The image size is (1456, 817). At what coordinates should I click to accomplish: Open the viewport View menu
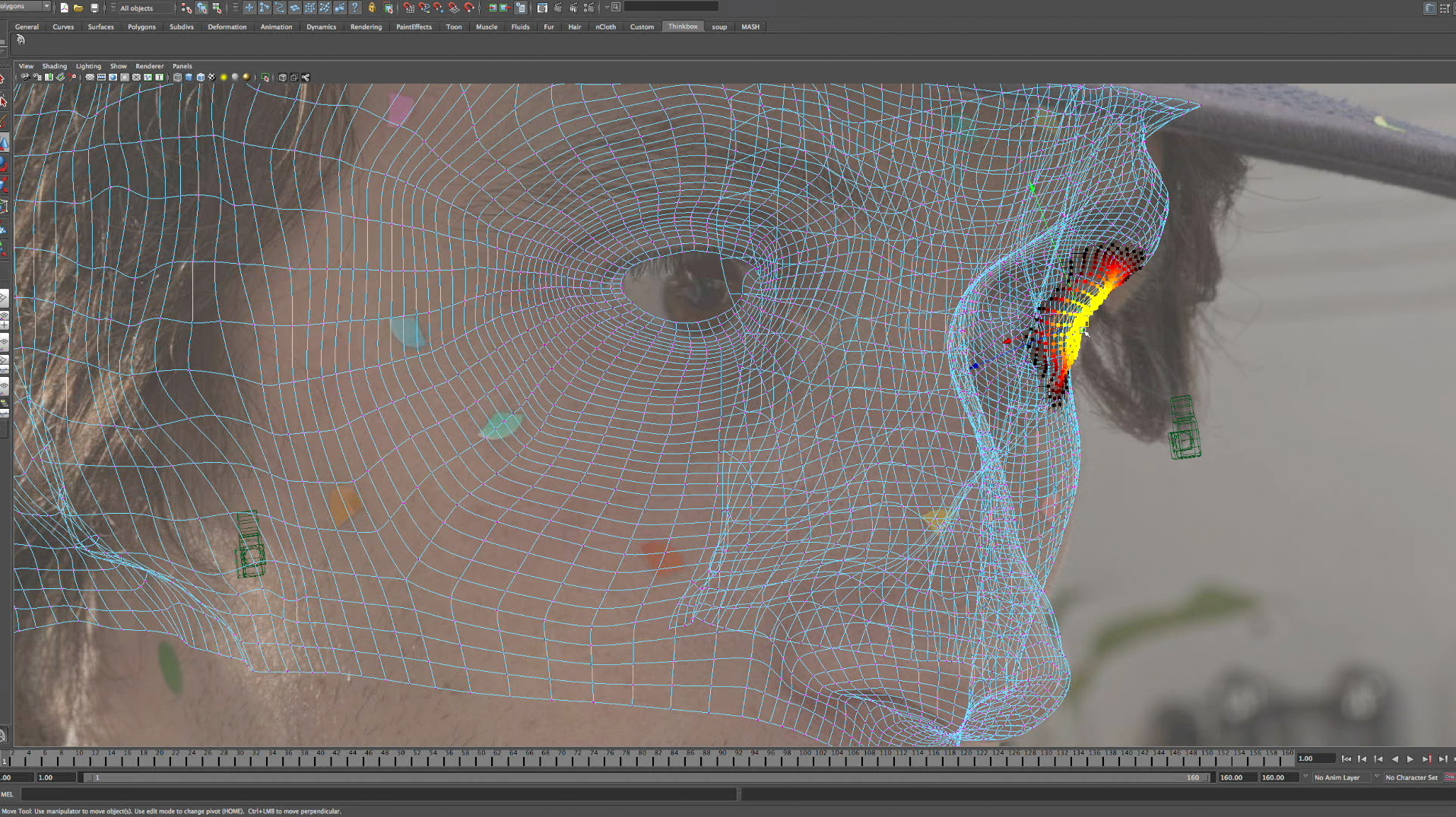coord(26,66)
